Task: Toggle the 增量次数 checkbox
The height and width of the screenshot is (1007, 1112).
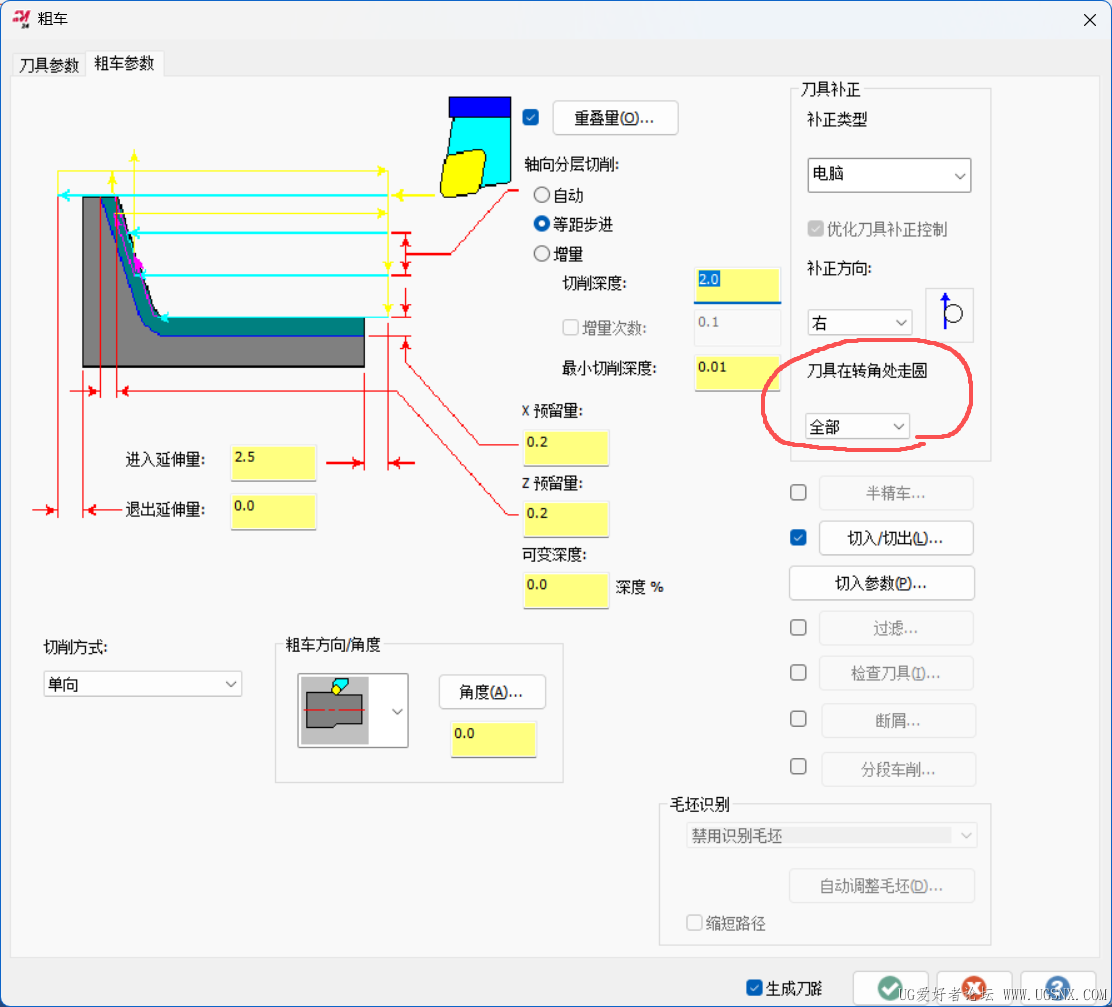Action: pos(570,327)
